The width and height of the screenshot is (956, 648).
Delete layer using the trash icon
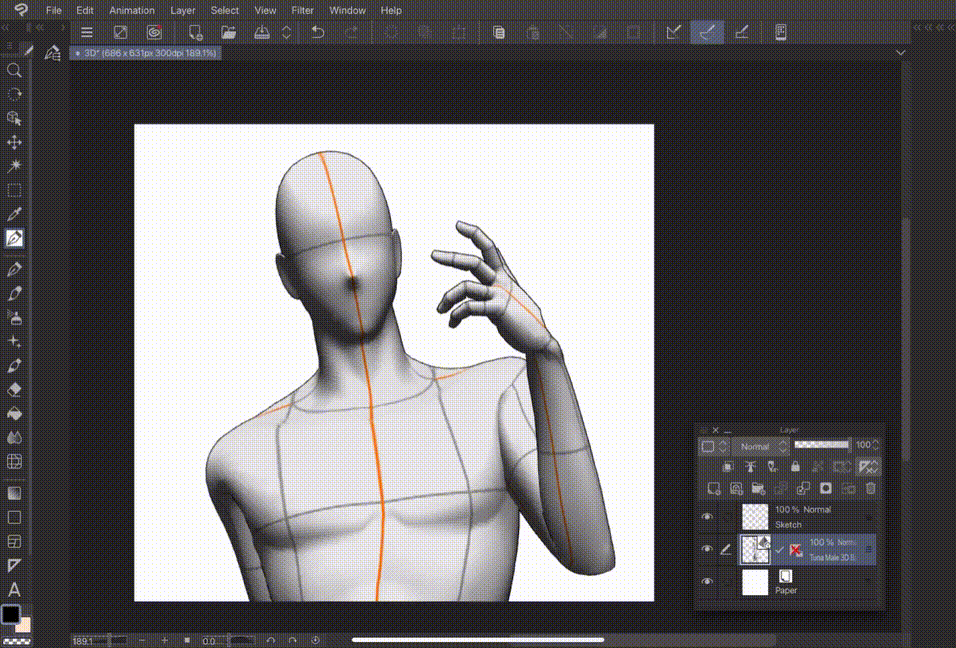(870, 488)
